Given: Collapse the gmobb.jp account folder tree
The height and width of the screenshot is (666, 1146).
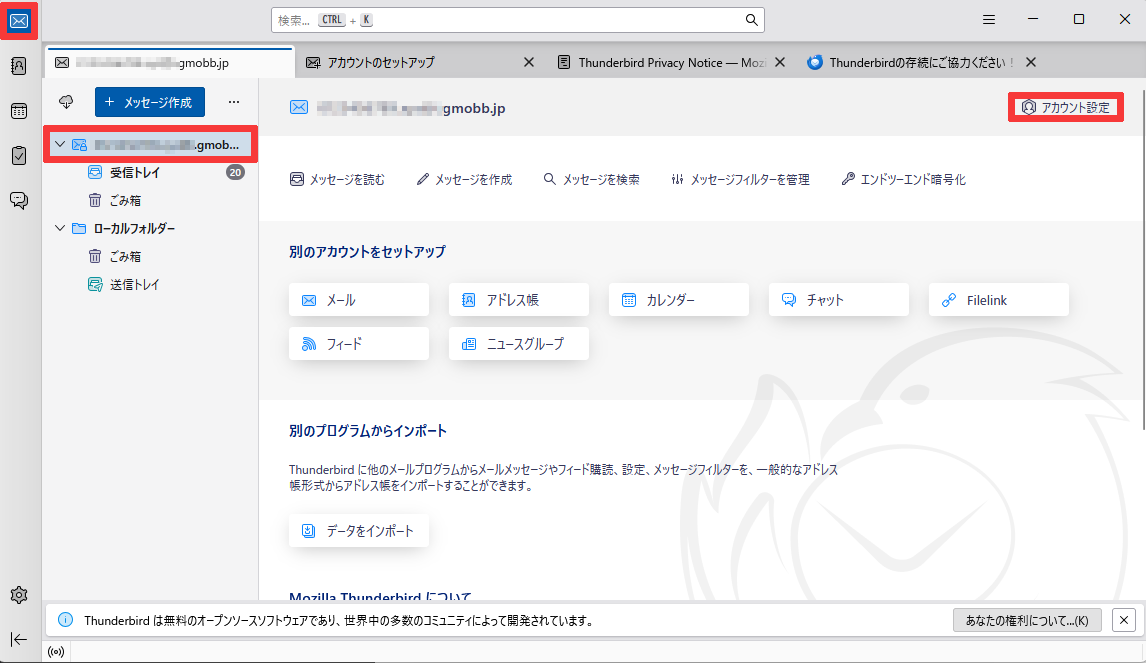Looking at the screenshot, I should (59, 143).
